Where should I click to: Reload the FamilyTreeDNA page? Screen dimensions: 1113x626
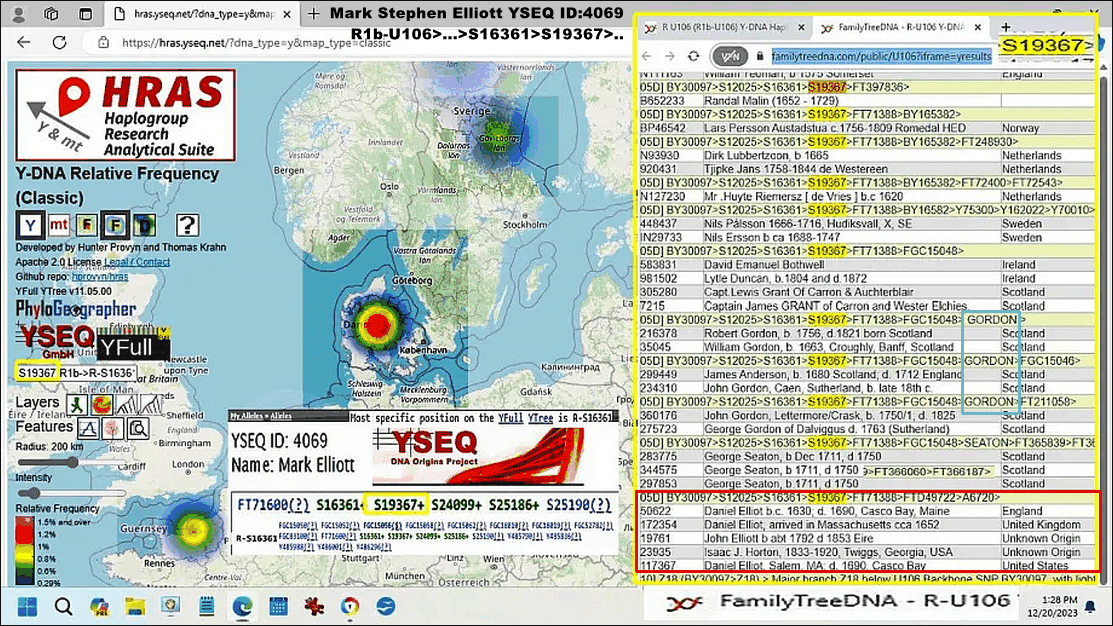click(693, 56)
